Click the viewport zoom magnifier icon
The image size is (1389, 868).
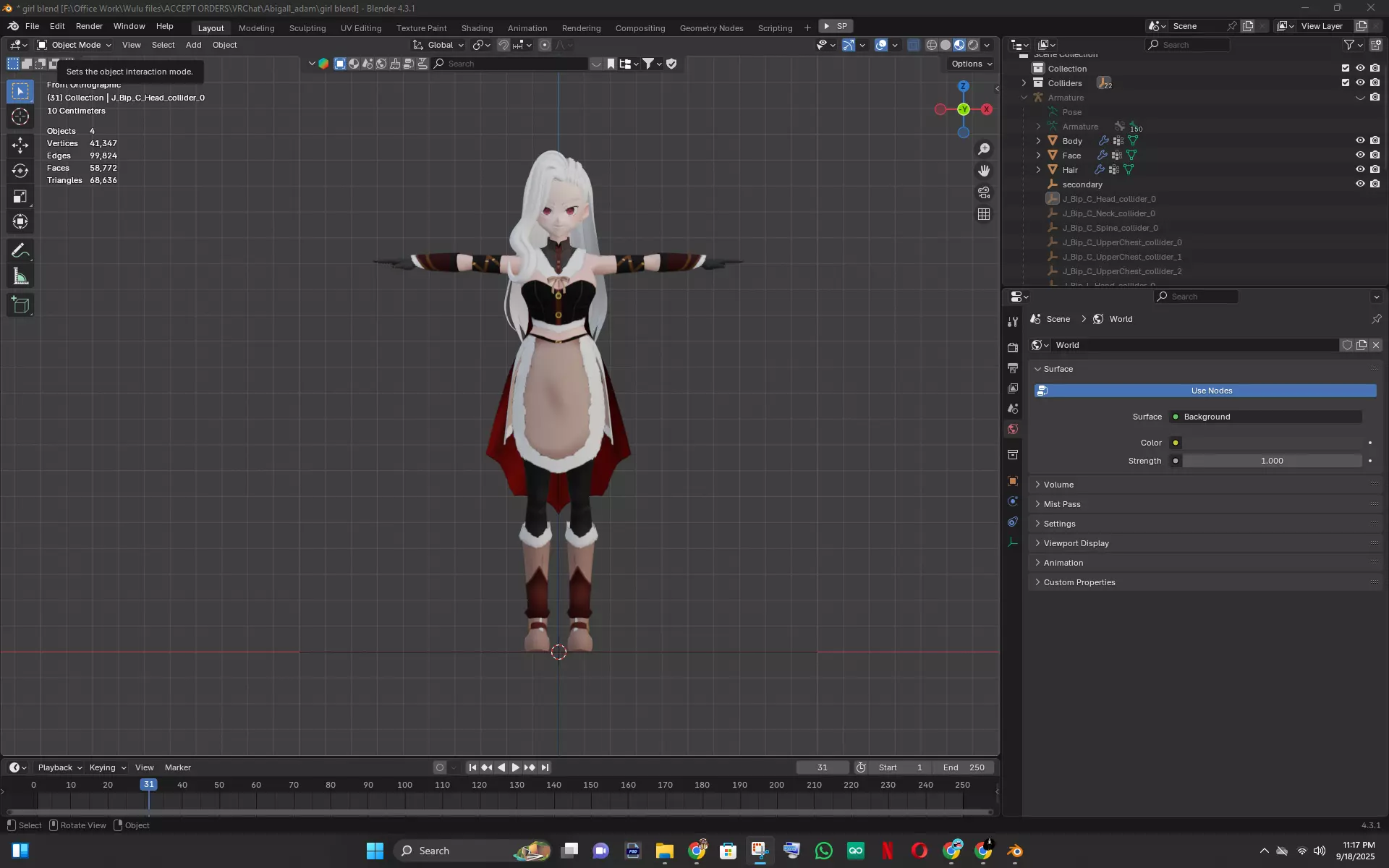click(x=984, y=149)
